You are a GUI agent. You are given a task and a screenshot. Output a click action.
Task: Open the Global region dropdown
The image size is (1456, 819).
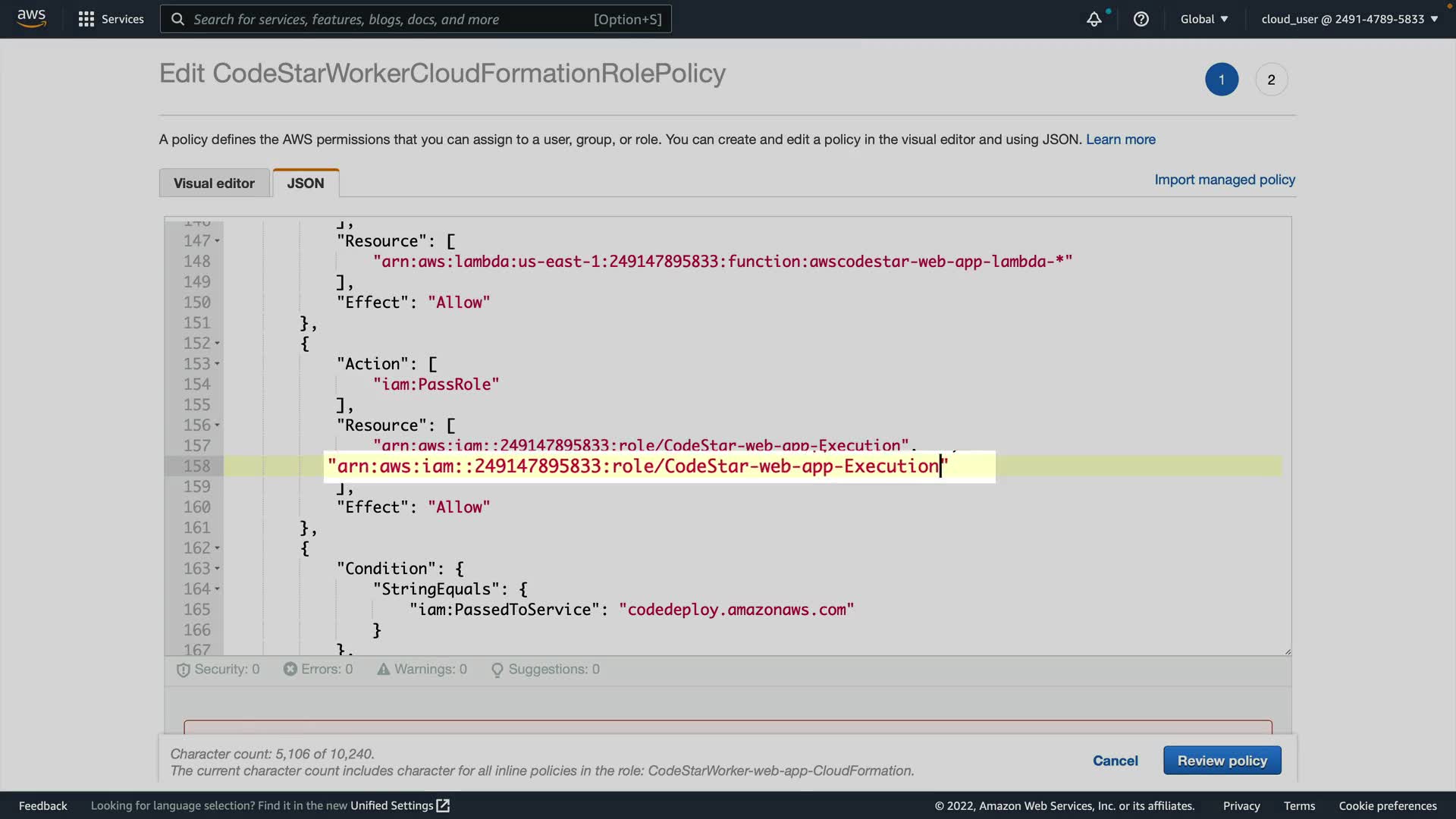tap(1203, 19)
